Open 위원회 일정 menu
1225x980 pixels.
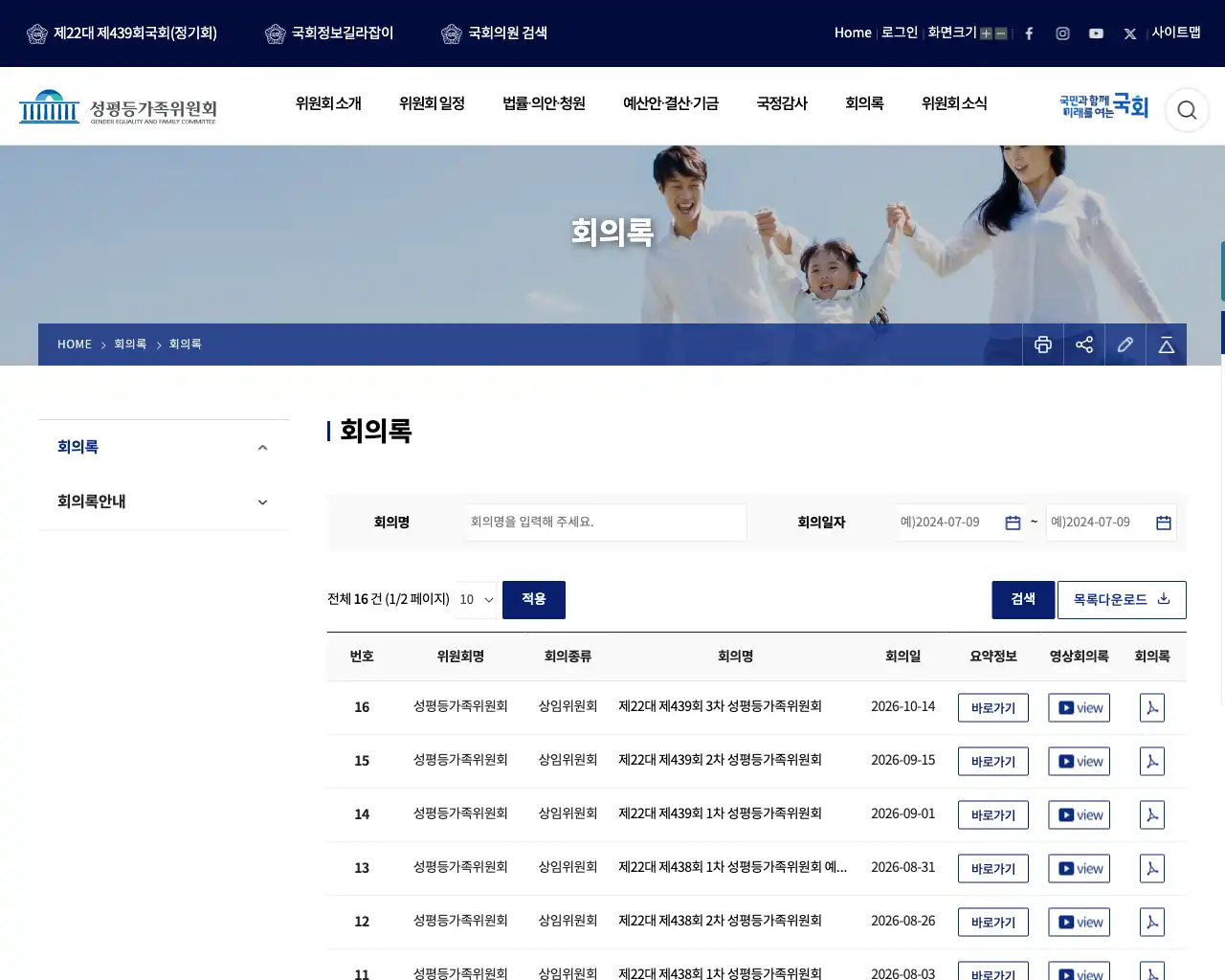[x=432, y=103]
